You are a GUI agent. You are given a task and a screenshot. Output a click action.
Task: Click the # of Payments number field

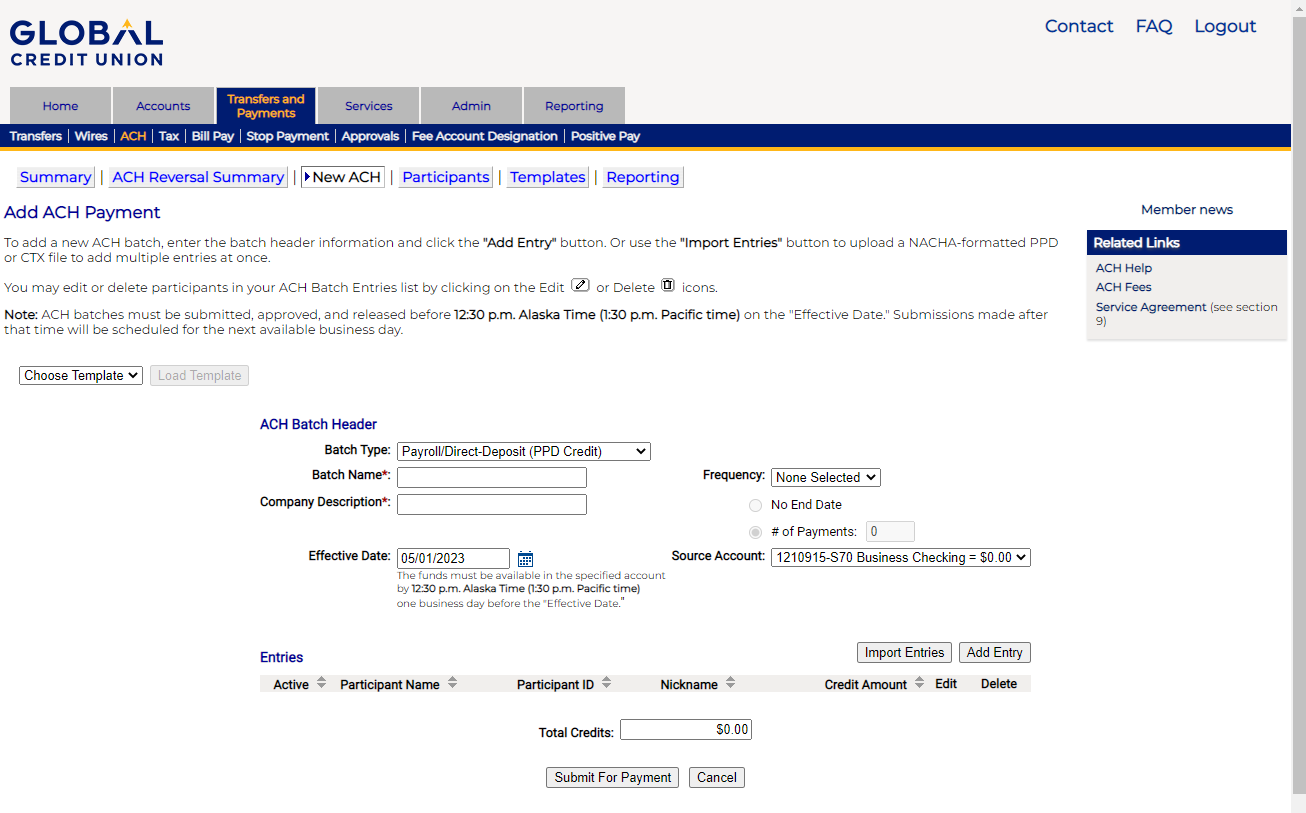[x=890, y=532]
